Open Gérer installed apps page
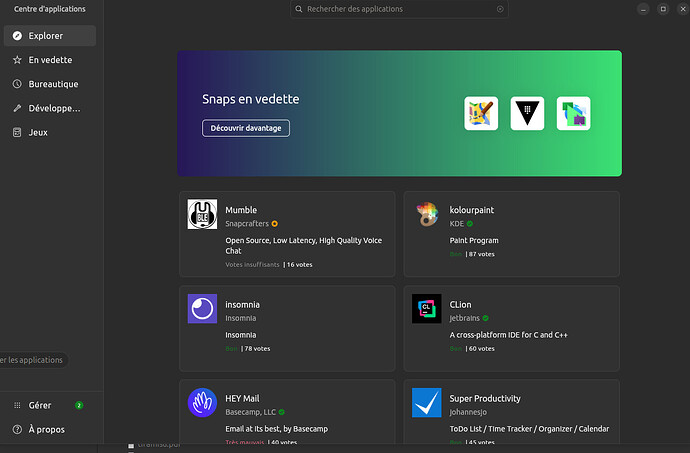Screen dimensions: 690x453 [x=50, y=405]
